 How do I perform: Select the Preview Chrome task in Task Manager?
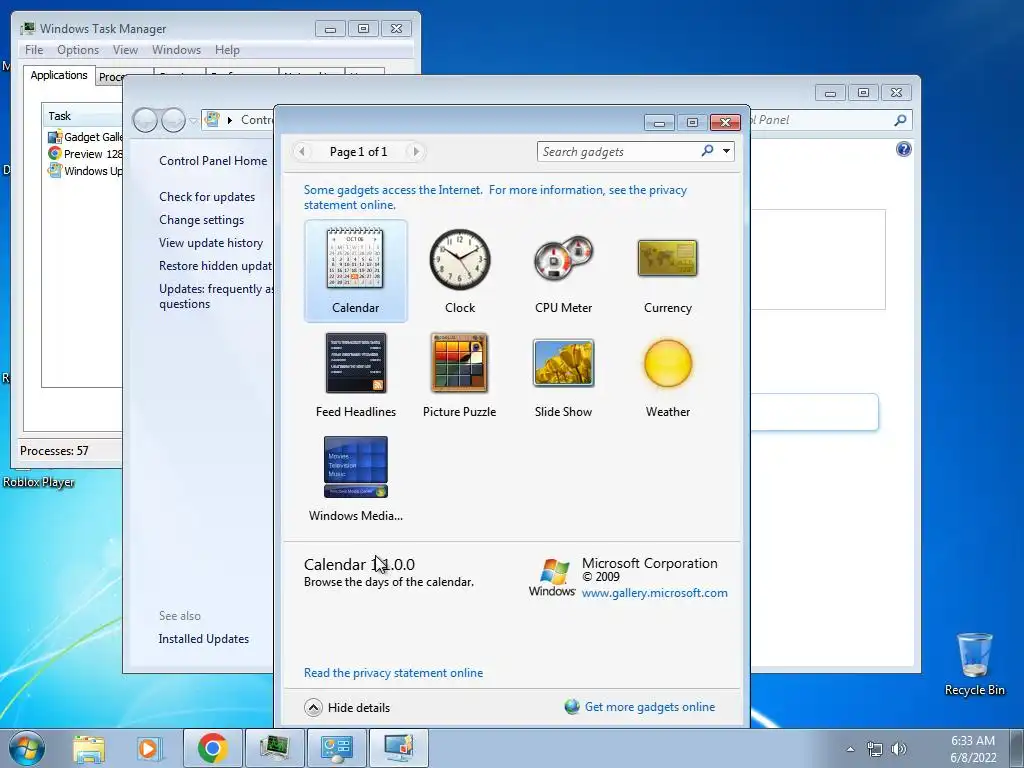85,154
